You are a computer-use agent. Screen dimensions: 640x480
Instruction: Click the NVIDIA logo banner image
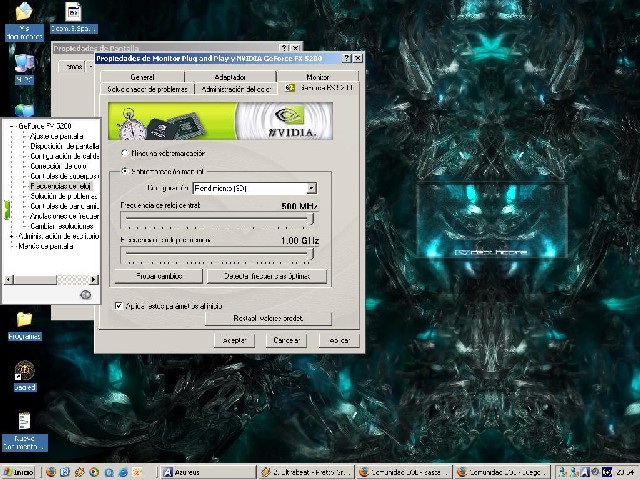tap(220, 121)
